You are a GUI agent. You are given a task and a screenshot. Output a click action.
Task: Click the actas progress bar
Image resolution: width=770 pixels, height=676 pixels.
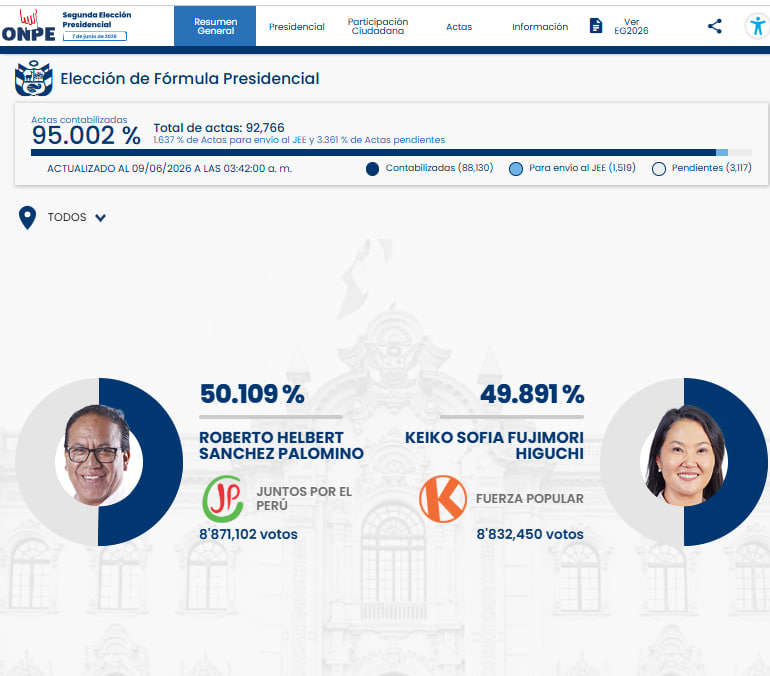(x=391, y=153)
